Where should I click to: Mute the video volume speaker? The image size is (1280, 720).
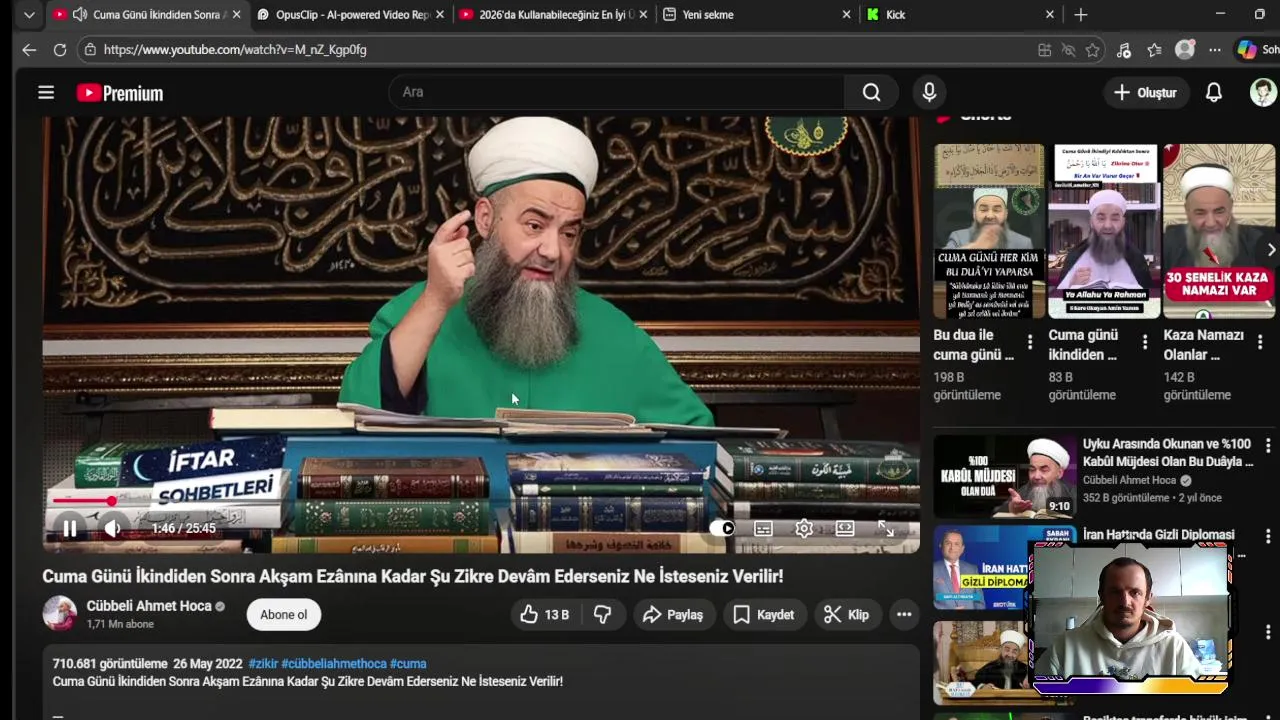click(113, 528)
